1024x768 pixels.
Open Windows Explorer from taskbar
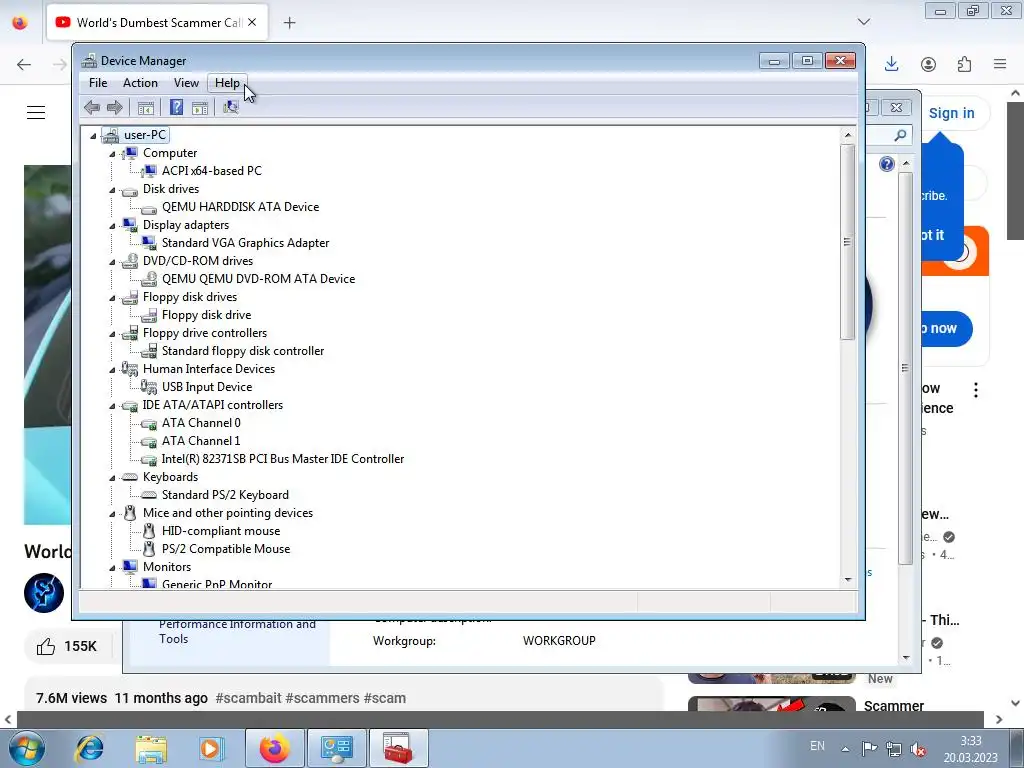point(151,749)
